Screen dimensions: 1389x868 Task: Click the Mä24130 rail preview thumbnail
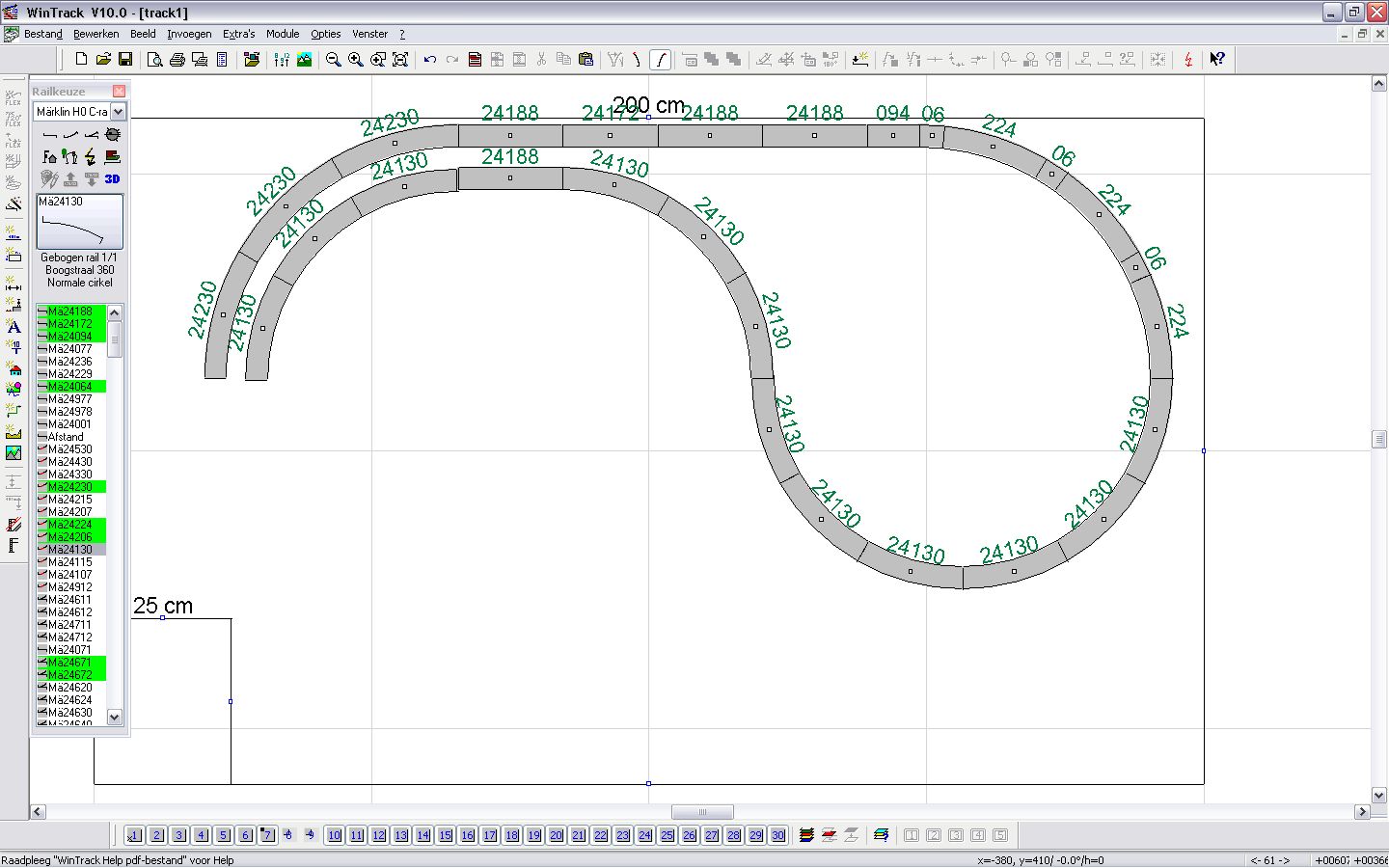pyautogui.click(x=80, y=222)
